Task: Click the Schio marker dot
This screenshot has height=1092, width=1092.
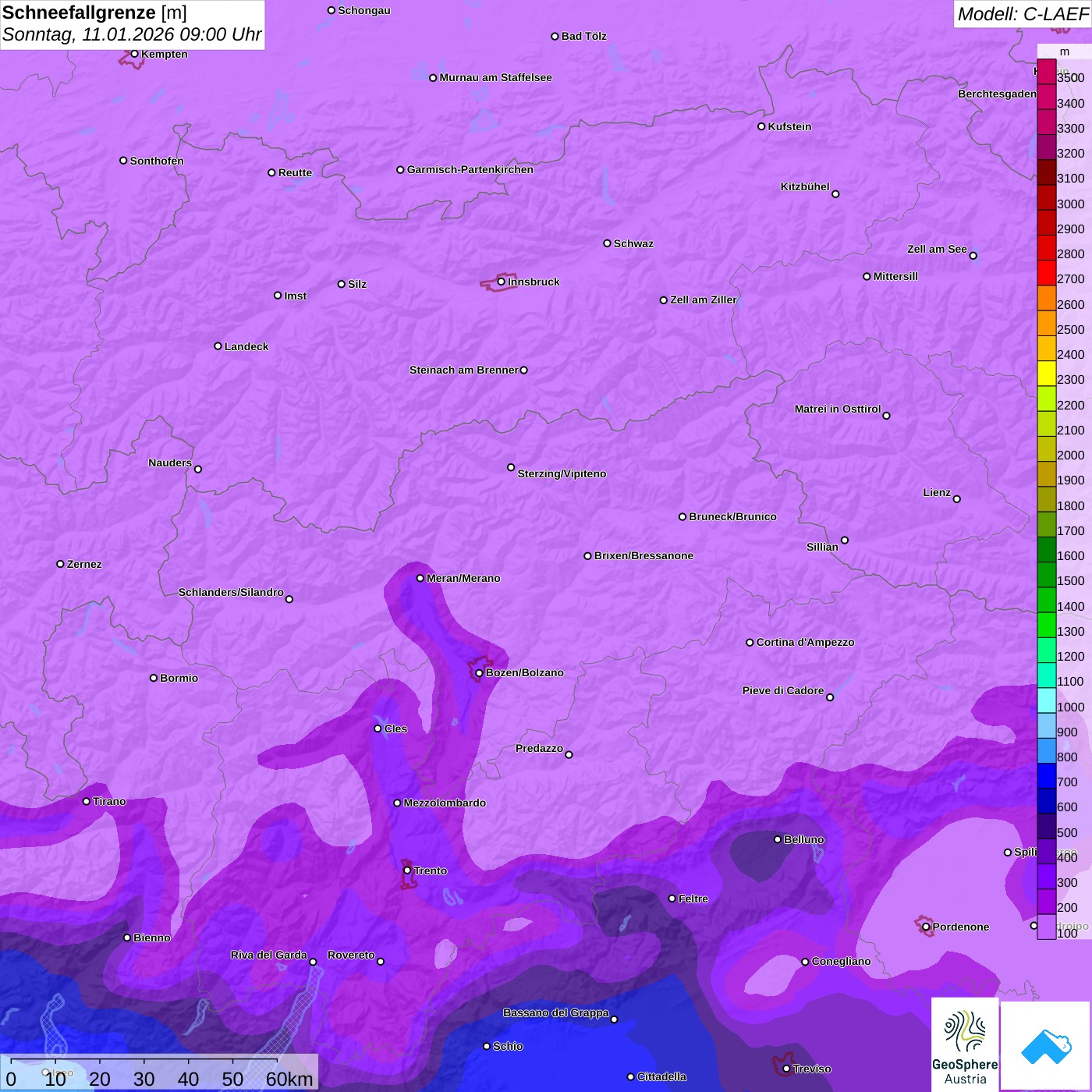Action: click(x=487, y=1046)
